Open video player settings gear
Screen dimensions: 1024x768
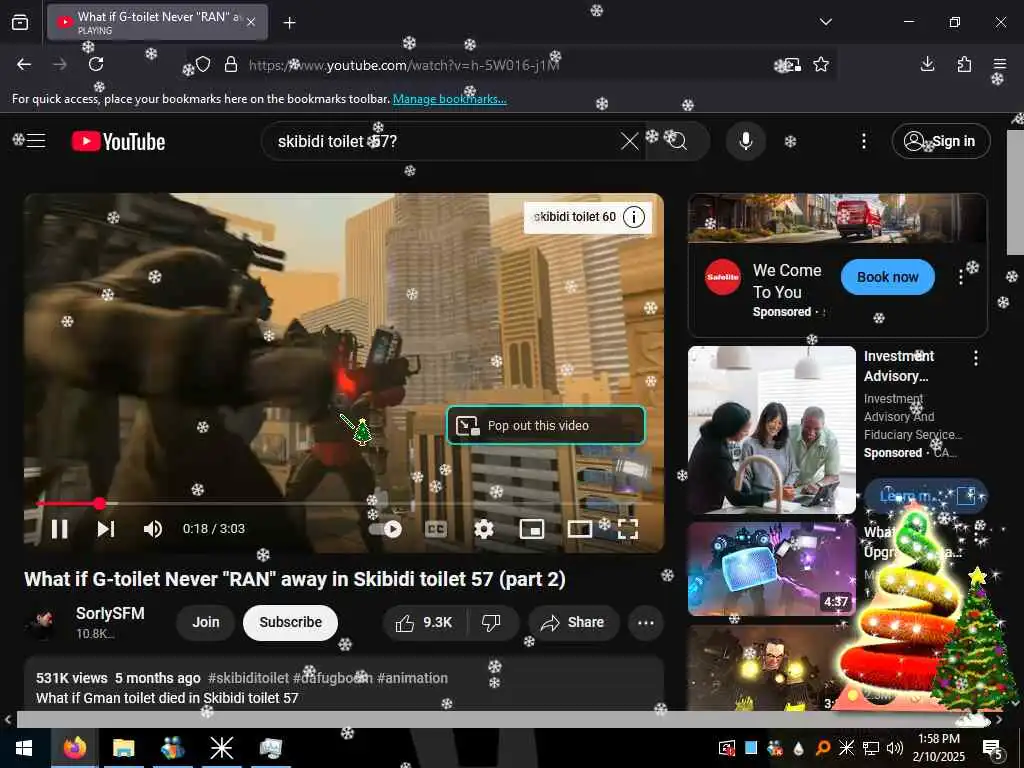[484, 529]
